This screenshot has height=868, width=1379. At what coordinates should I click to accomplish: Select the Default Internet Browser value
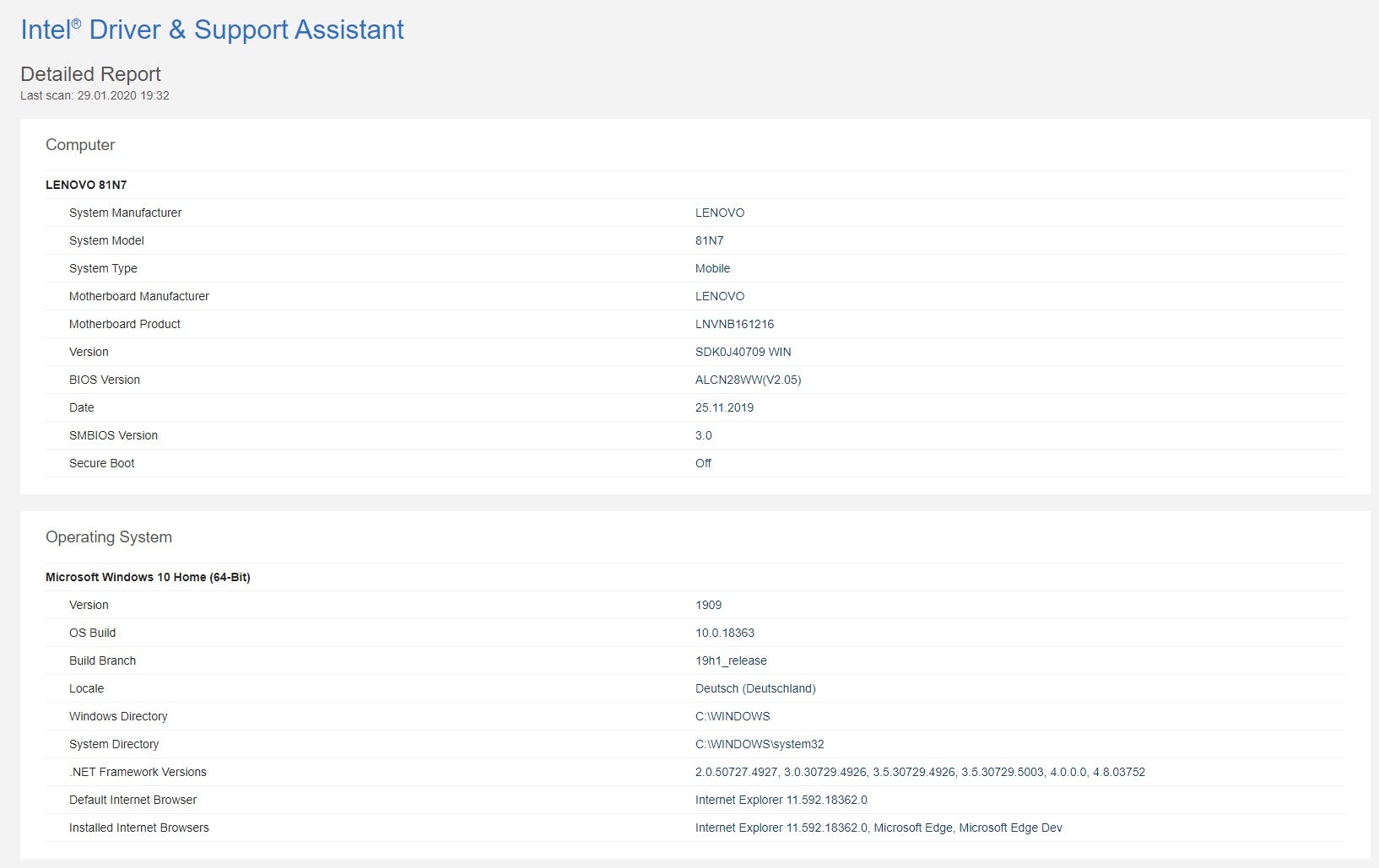pos(781,800)
